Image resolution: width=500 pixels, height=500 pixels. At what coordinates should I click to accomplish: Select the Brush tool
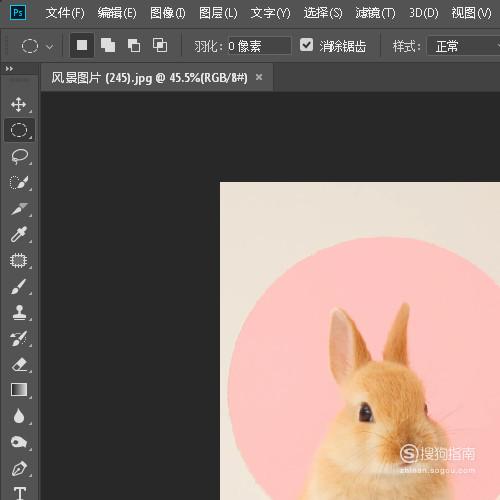19,287
